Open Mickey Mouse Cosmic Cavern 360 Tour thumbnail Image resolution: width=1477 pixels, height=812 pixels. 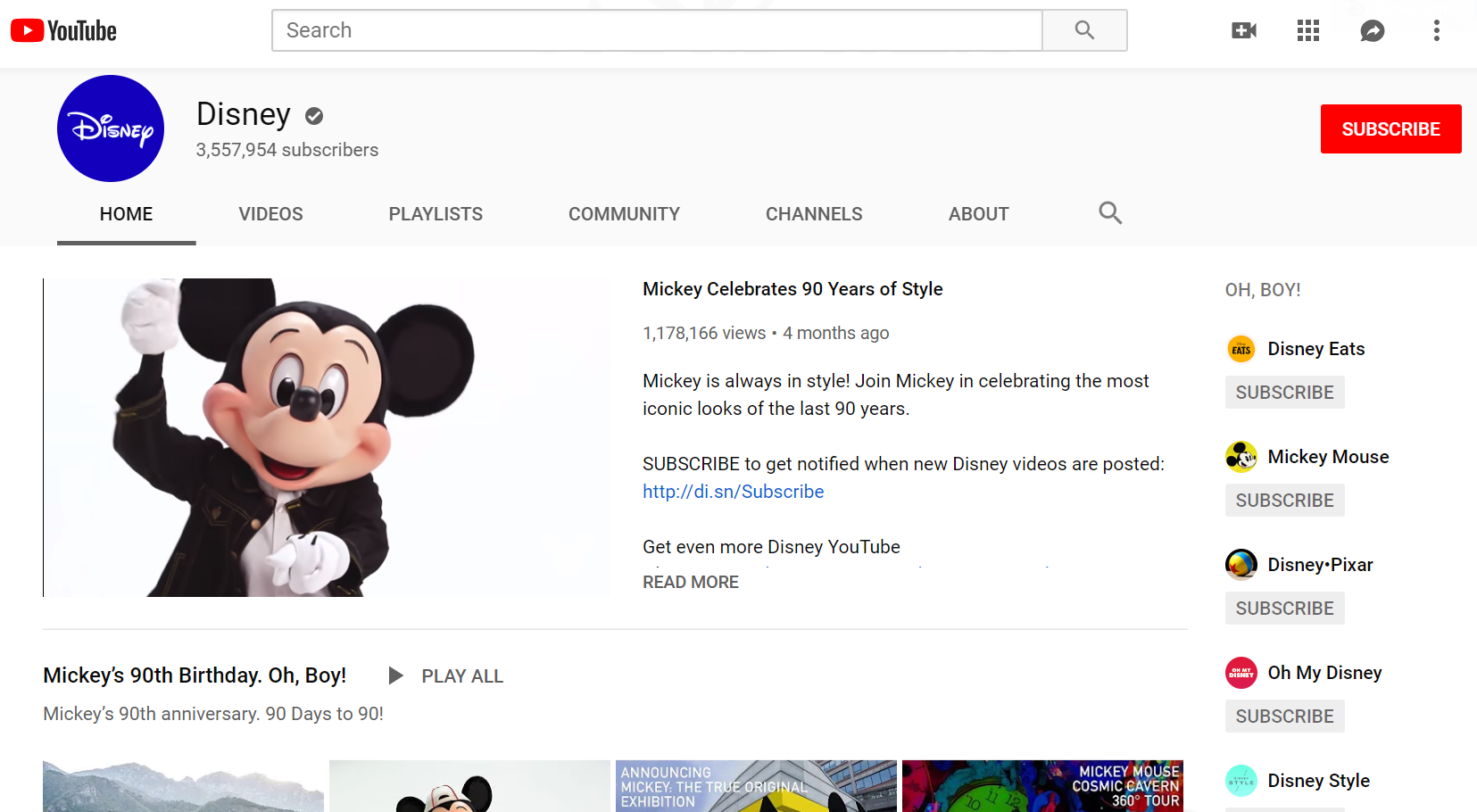coord(1042,786)
